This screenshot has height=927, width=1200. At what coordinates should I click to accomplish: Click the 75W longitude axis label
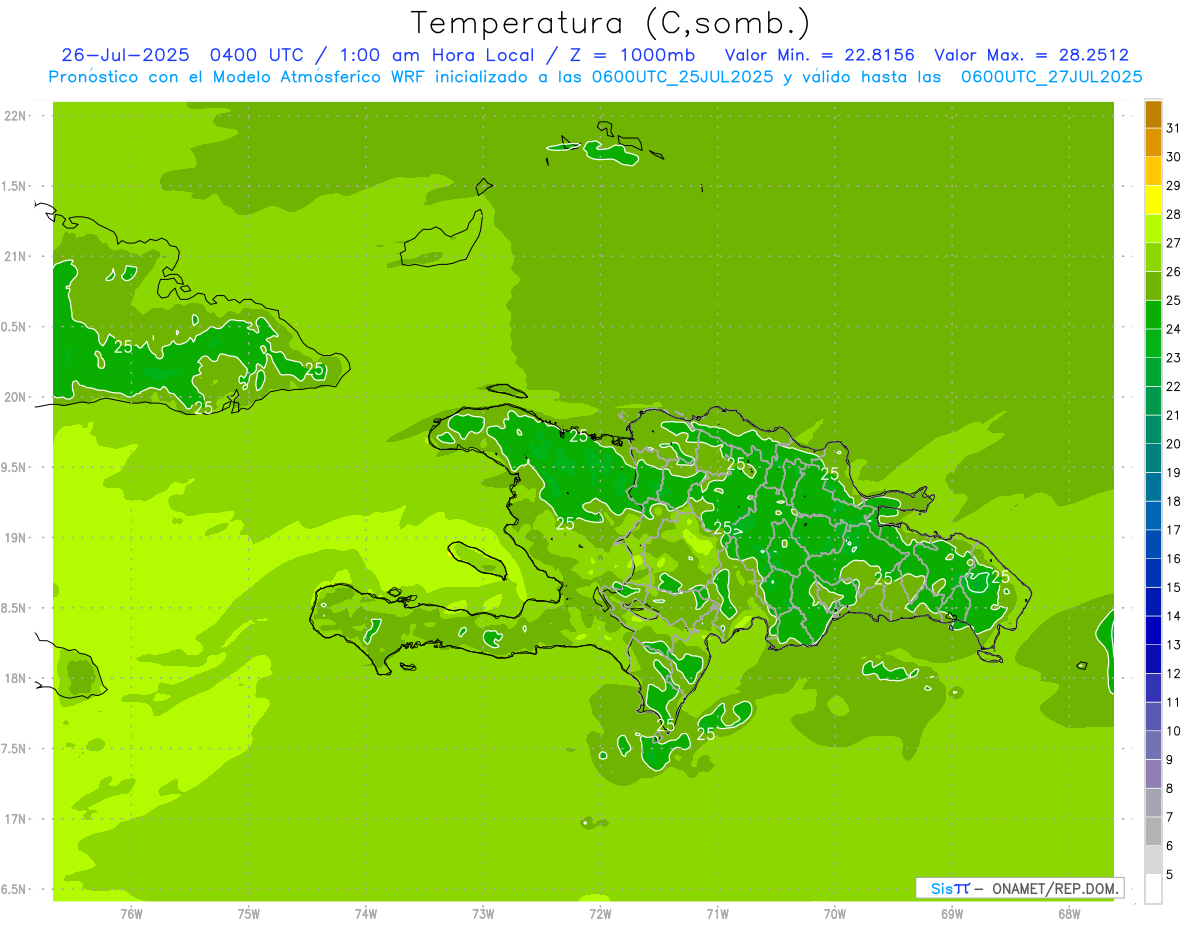[249, 913]
